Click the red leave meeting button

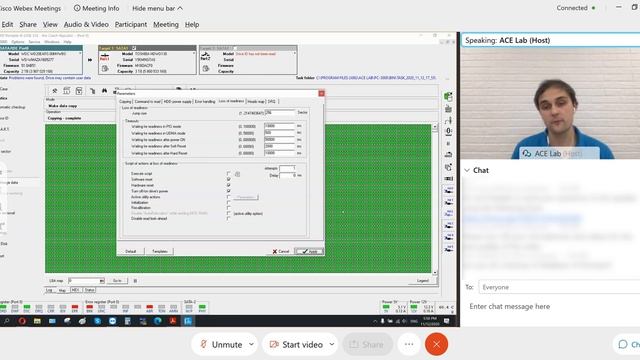436,344
